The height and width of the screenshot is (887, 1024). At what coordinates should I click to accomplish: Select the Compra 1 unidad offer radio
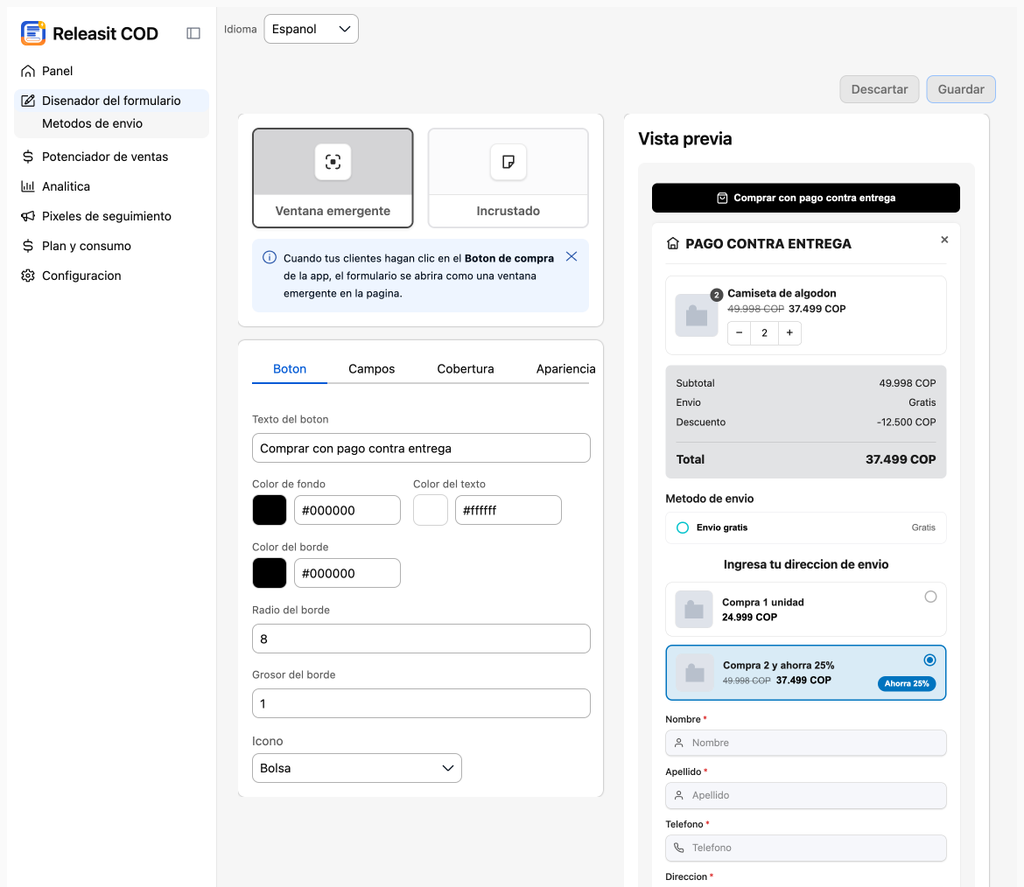click(x=931, y=596)
